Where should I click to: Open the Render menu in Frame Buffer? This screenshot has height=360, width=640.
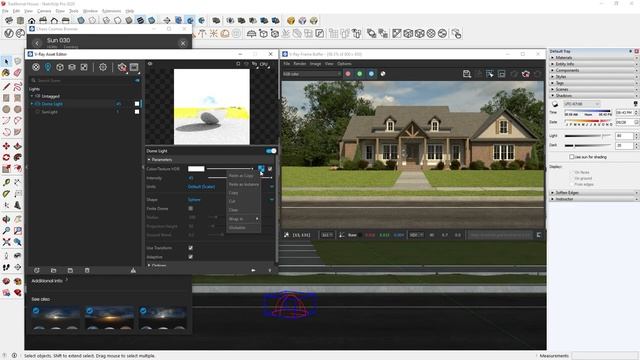pyautogui.click(x=300, y=64)
